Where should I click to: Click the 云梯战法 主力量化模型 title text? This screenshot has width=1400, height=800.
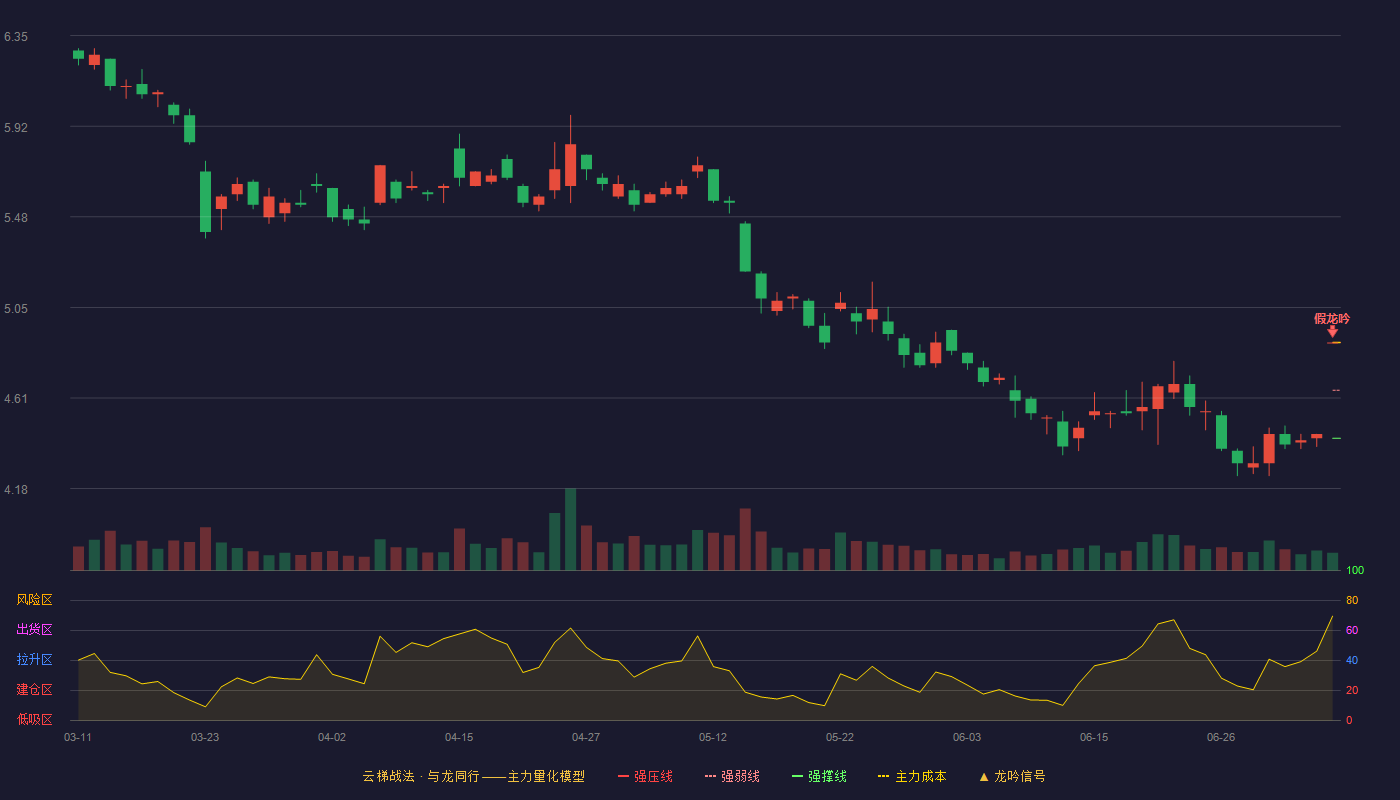coord(473,776)
